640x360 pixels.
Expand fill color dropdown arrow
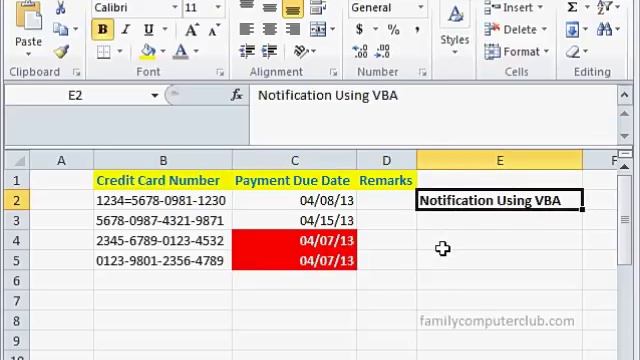tap(163, 51)
